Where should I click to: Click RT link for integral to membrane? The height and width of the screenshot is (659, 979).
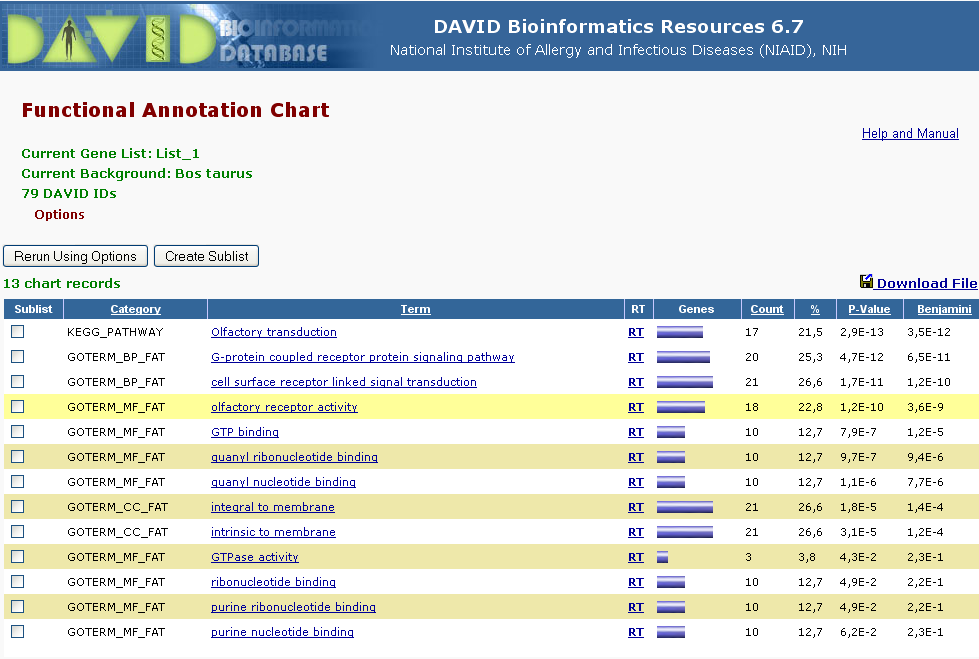click(x=636, y=507)
